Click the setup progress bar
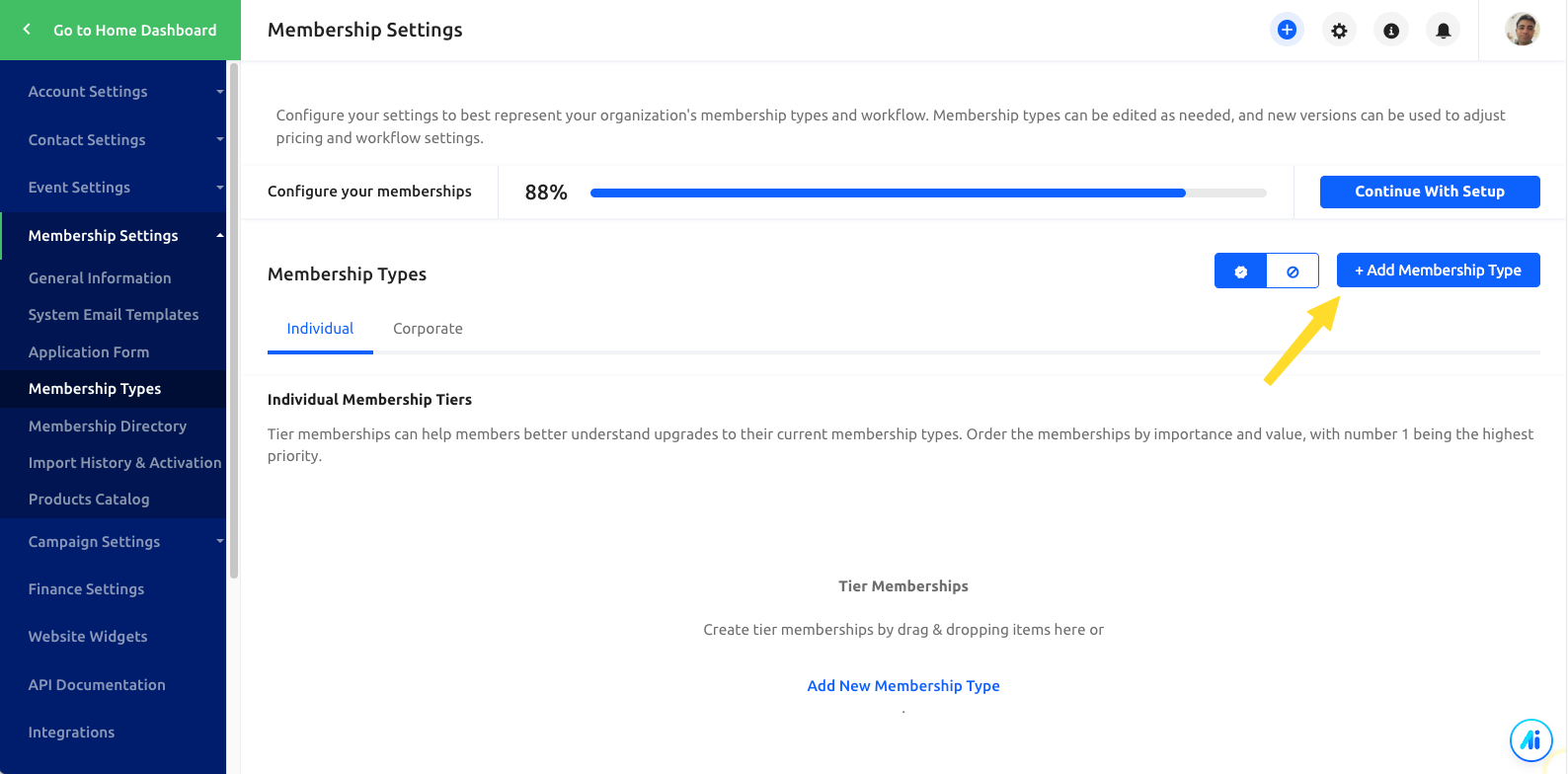Viewport: 1568px width, 774px height. pyautogui.click(x=928, y=193)
